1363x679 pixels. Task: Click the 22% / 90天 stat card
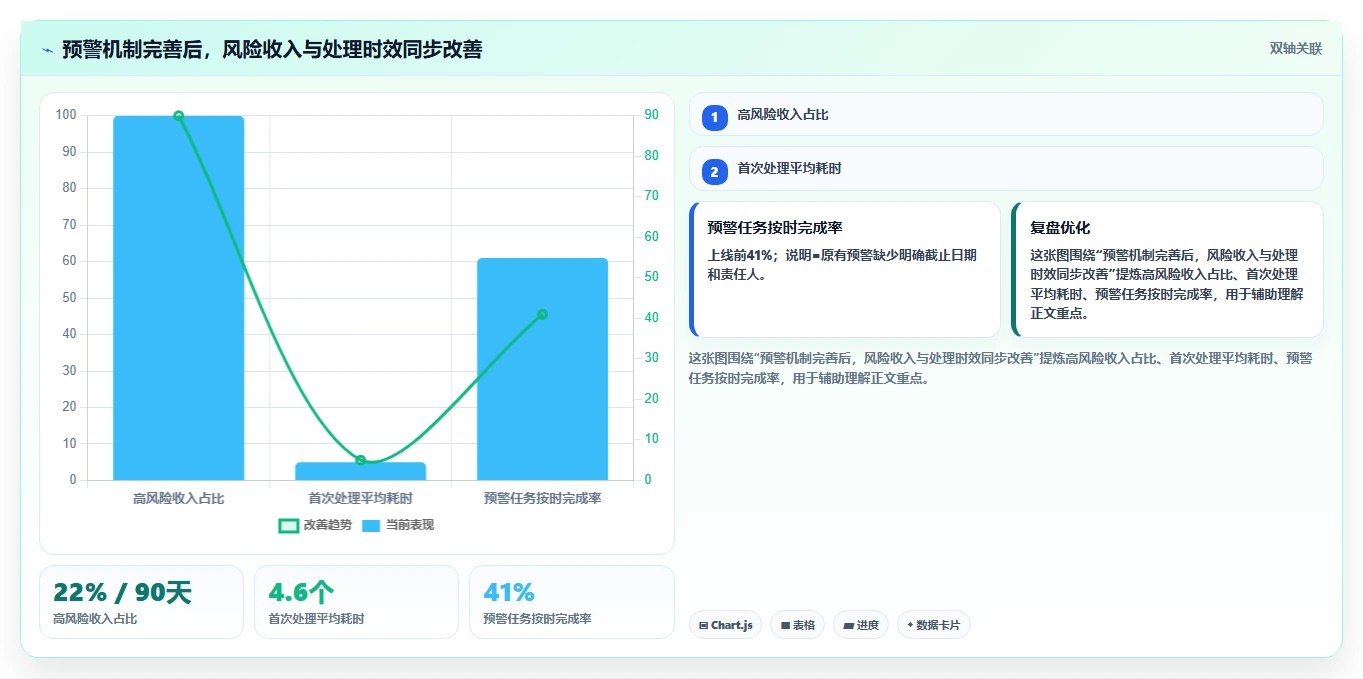click(x=141, y=602)
